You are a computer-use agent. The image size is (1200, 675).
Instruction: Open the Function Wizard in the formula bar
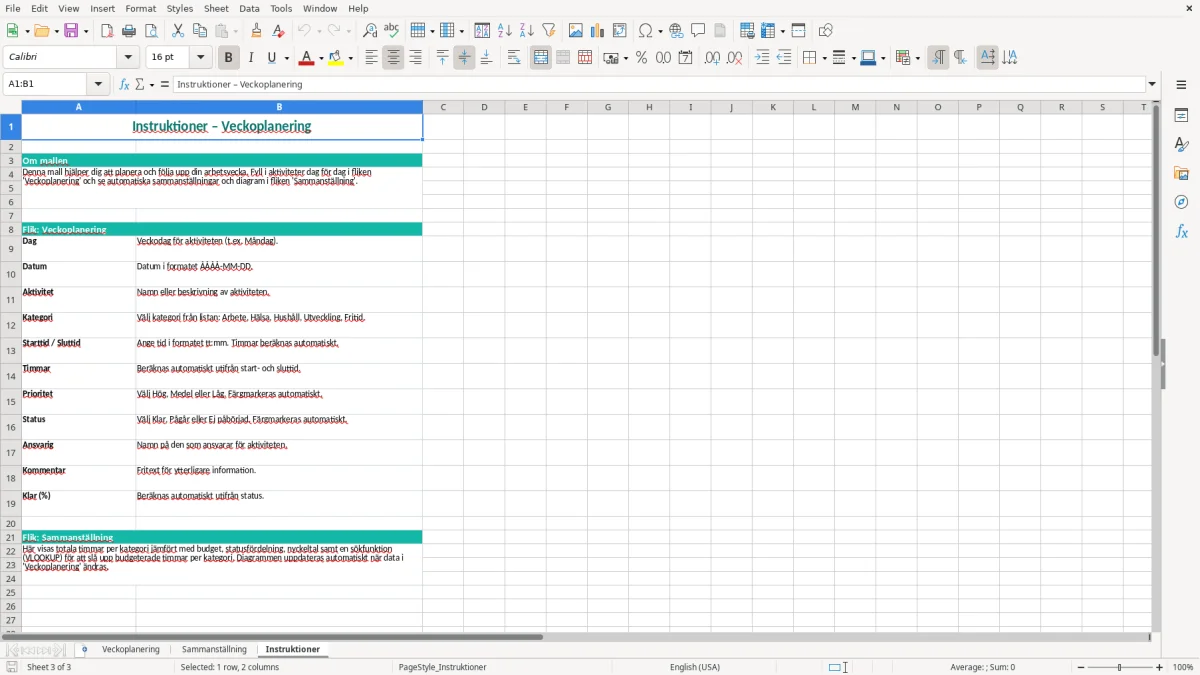pos(124,84)
